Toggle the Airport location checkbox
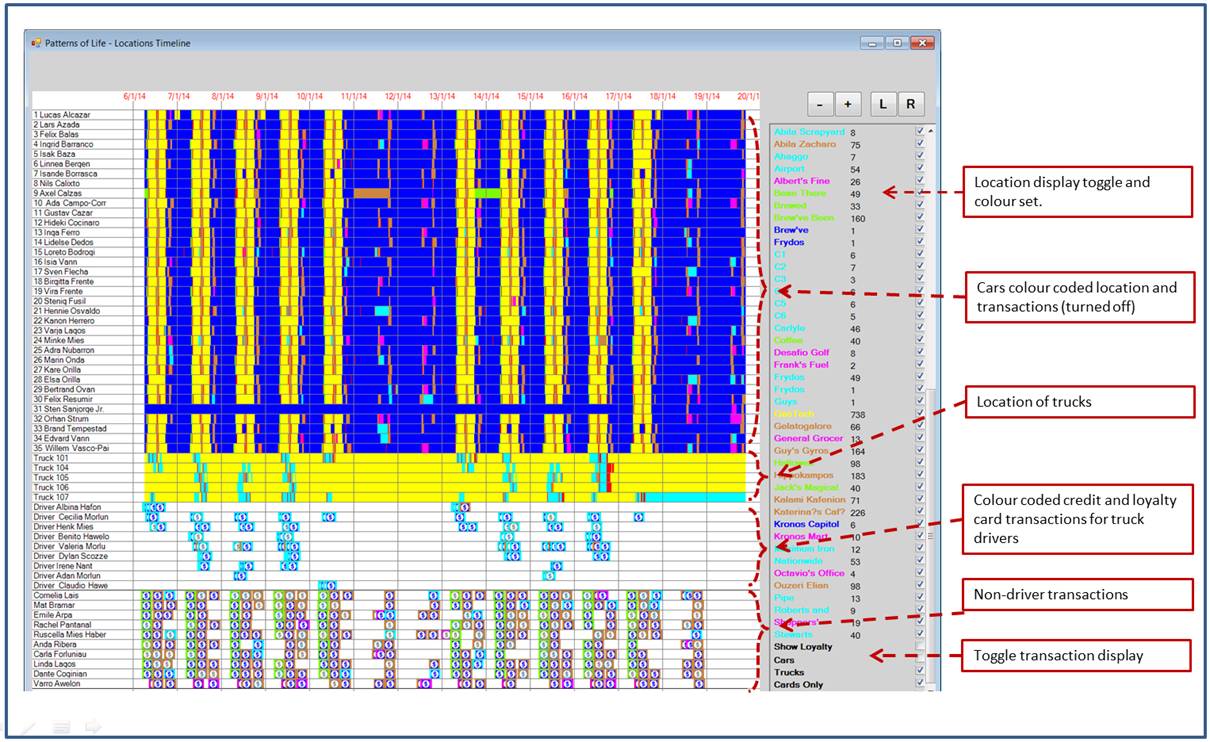 coord(920,169)
